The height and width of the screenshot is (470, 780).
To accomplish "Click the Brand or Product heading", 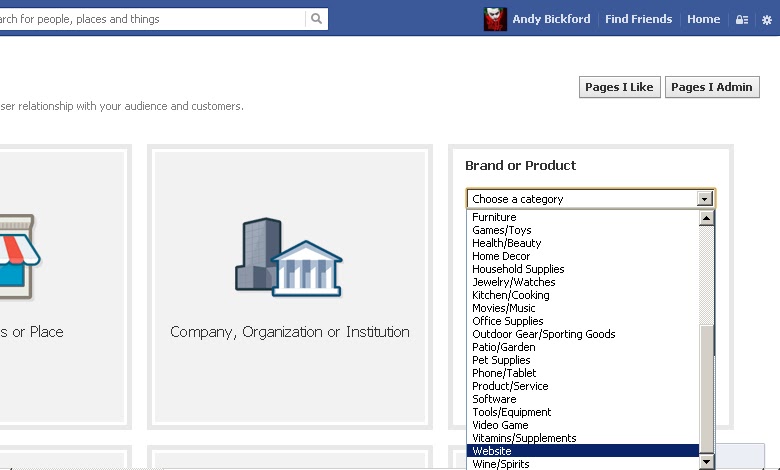I will click(x=520, y=165).
